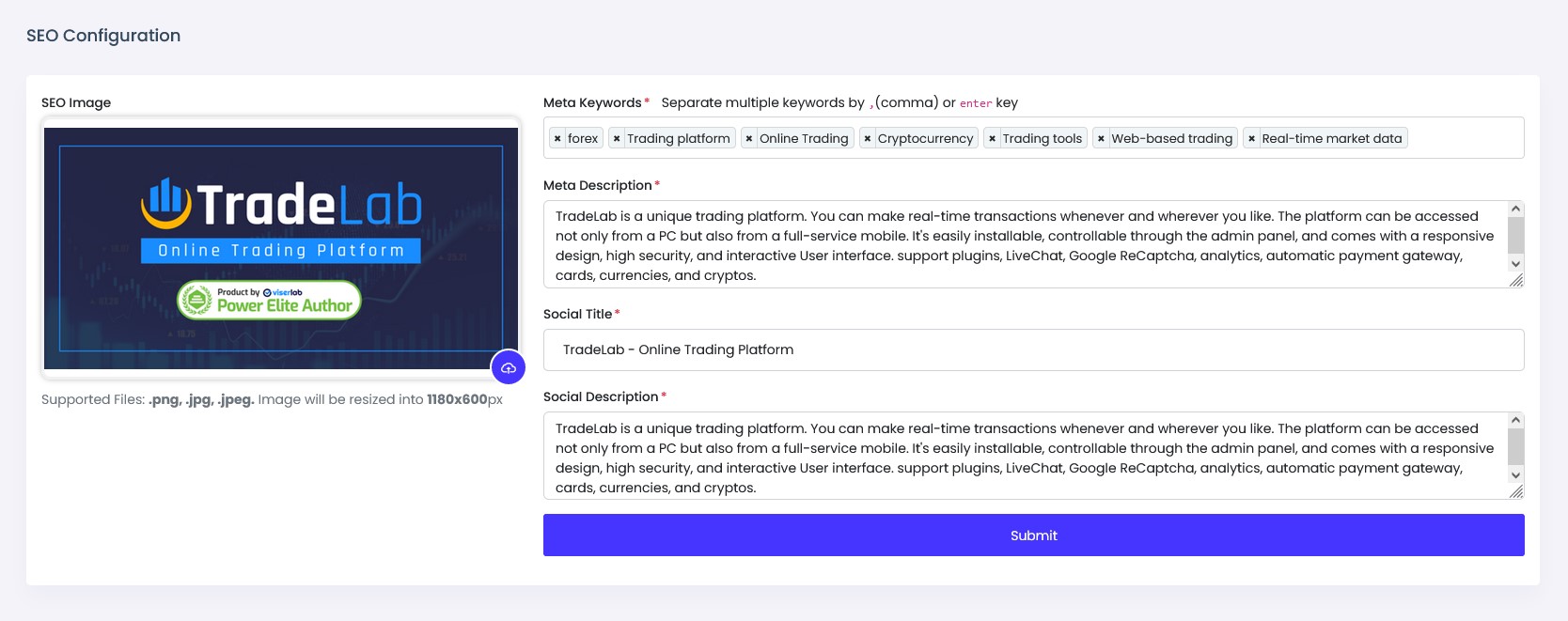This screenshot has height=621, width=1568.
Task: Click Social Description scrollbar down arrow
Action: [1515, 476]
